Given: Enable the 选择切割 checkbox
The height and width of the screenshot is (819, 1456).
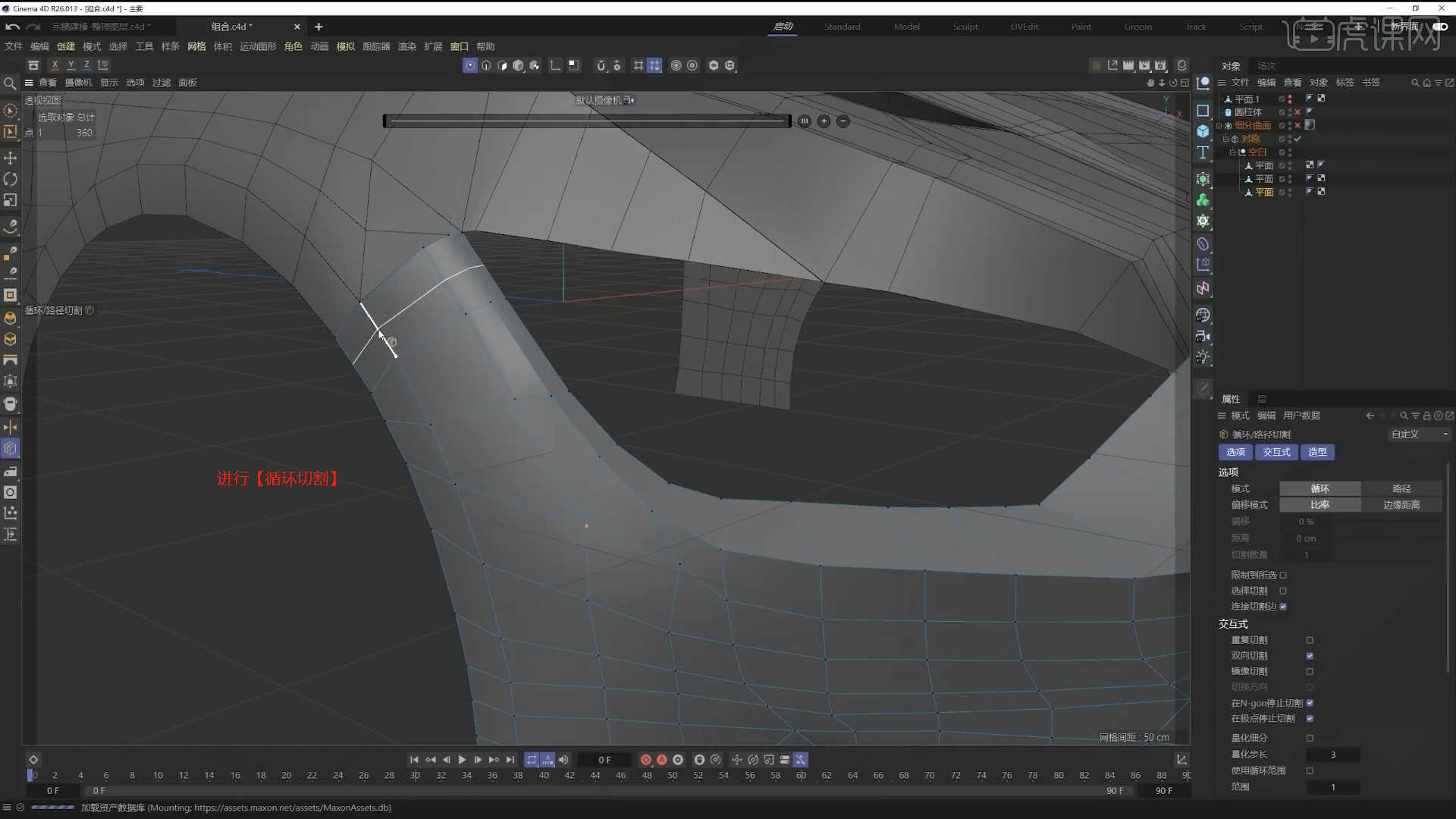Looking at the screenshot, I should click(x=1283, y=591).
